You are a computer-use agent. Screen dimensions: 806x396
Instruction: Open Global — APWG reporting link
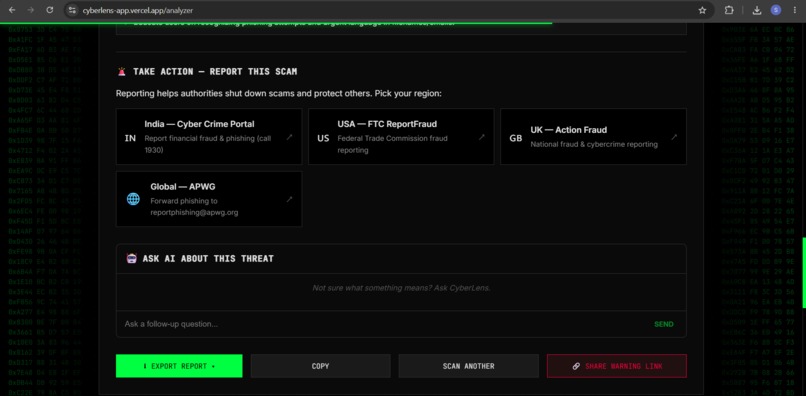tap(209, 199)
